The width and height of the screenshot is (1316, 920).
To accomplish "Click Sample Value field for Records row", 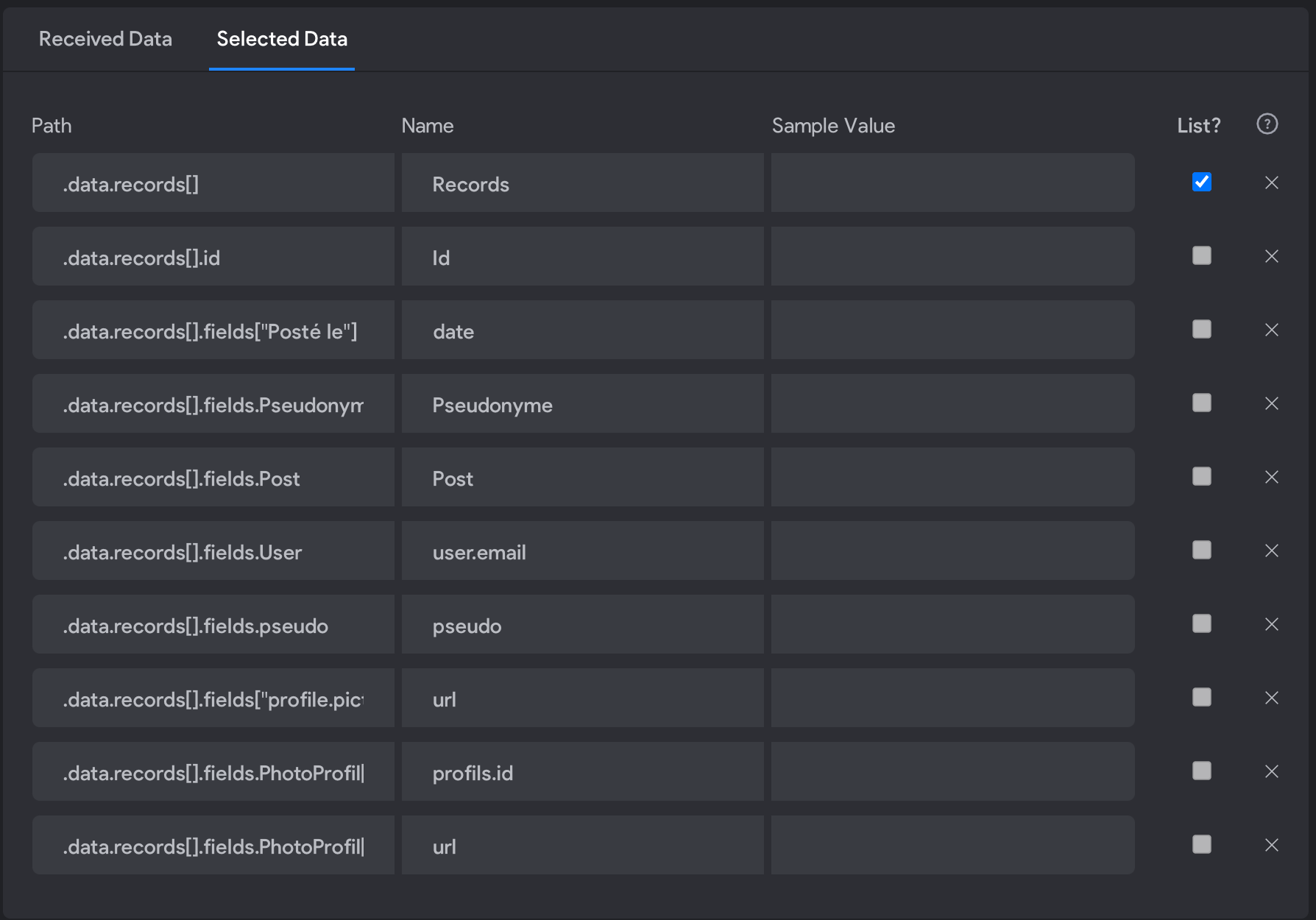I will point(952,183).
